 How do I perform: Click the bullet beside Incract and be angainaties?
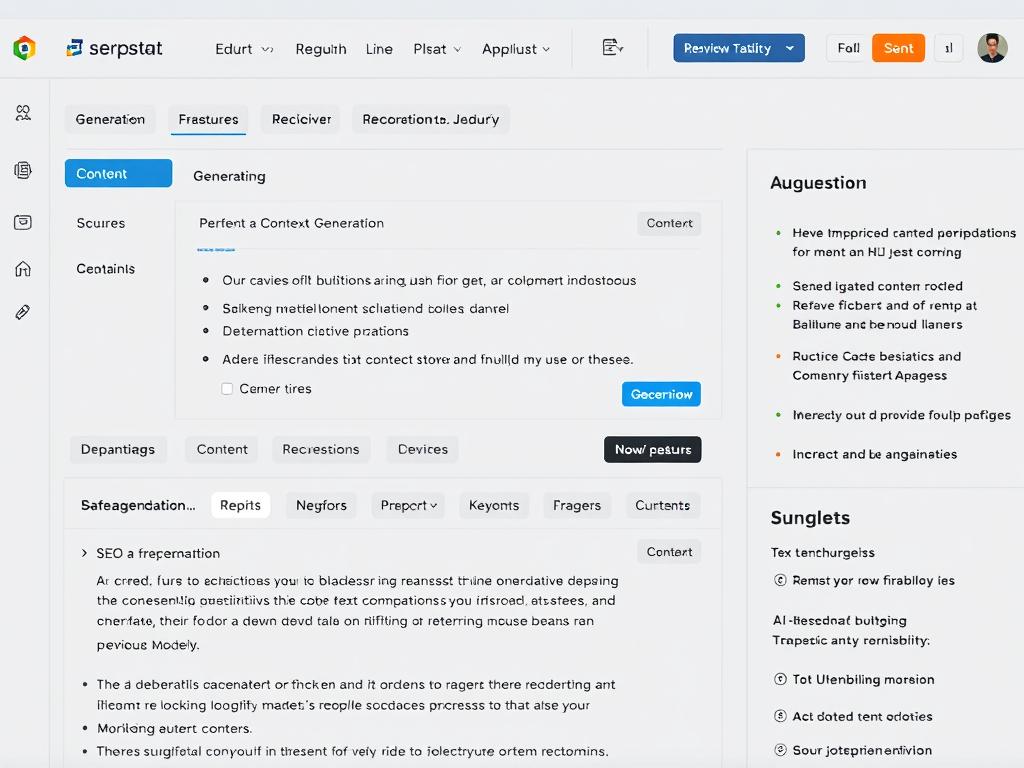[780, 454]
